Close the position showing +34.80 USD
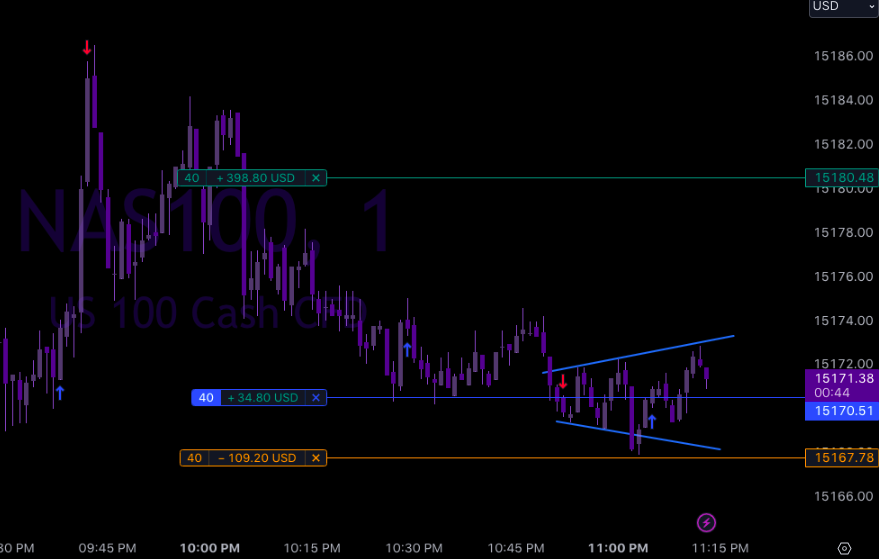 316,398
